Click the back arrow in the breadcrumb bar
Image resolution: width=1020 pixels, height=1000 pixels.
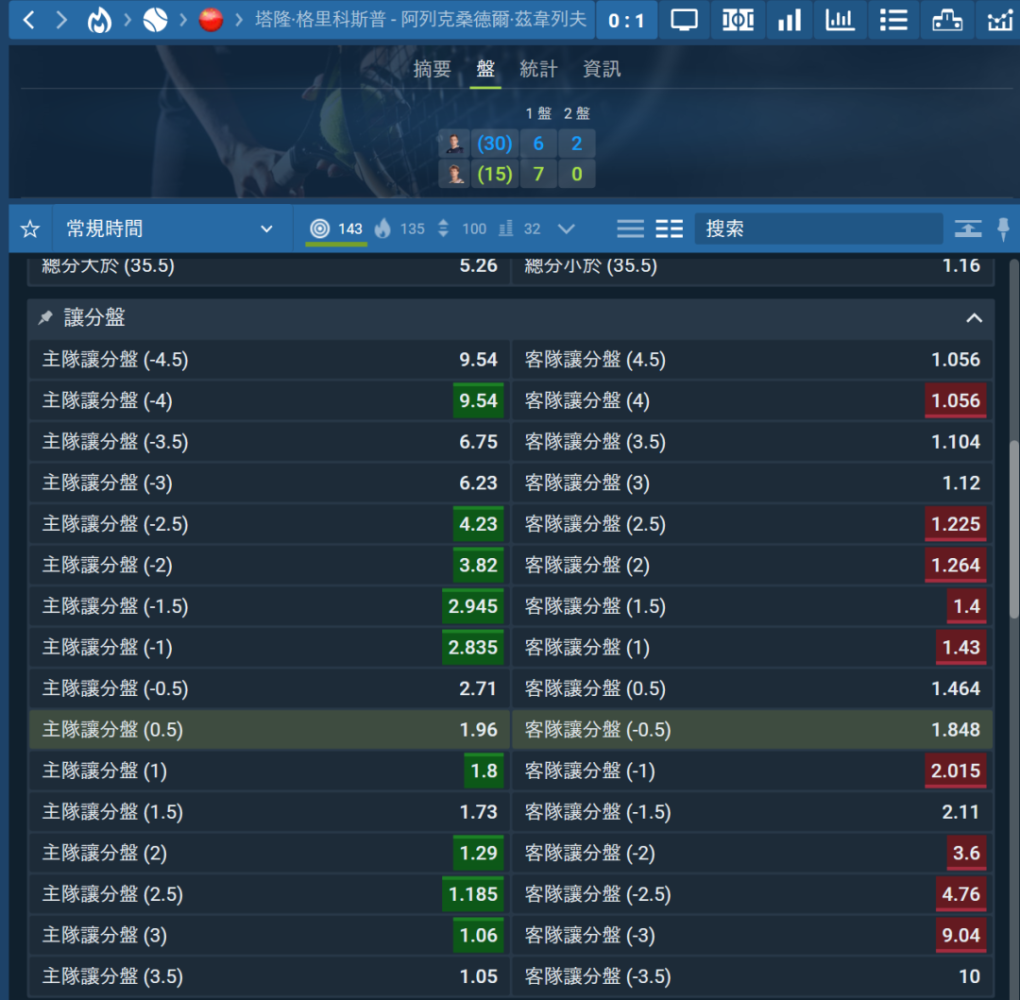pos(28,20)
